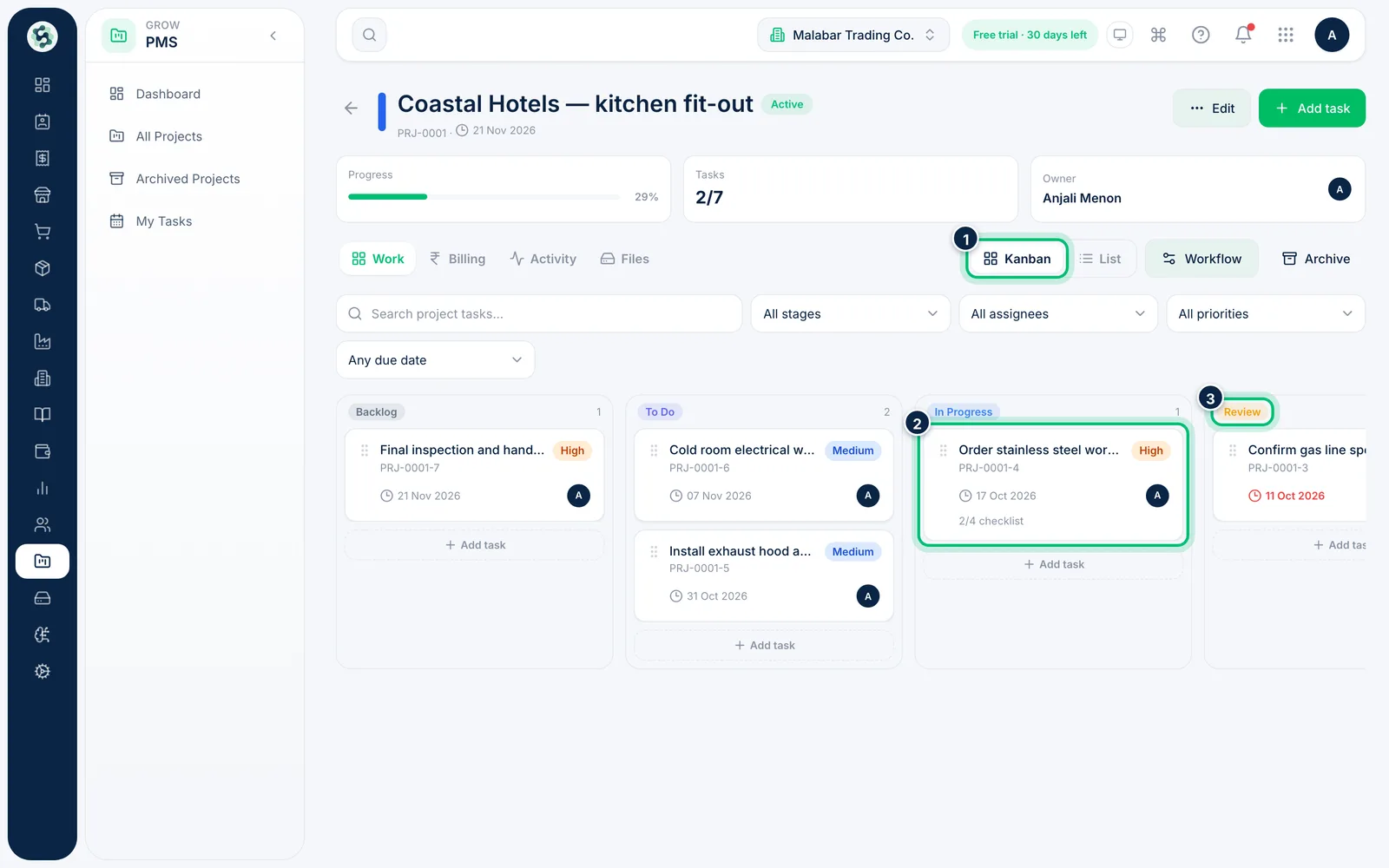Click in Search project tasks field
This screenshot has height=868, width=1389.
pyautogui.click(x=539, y=313)
